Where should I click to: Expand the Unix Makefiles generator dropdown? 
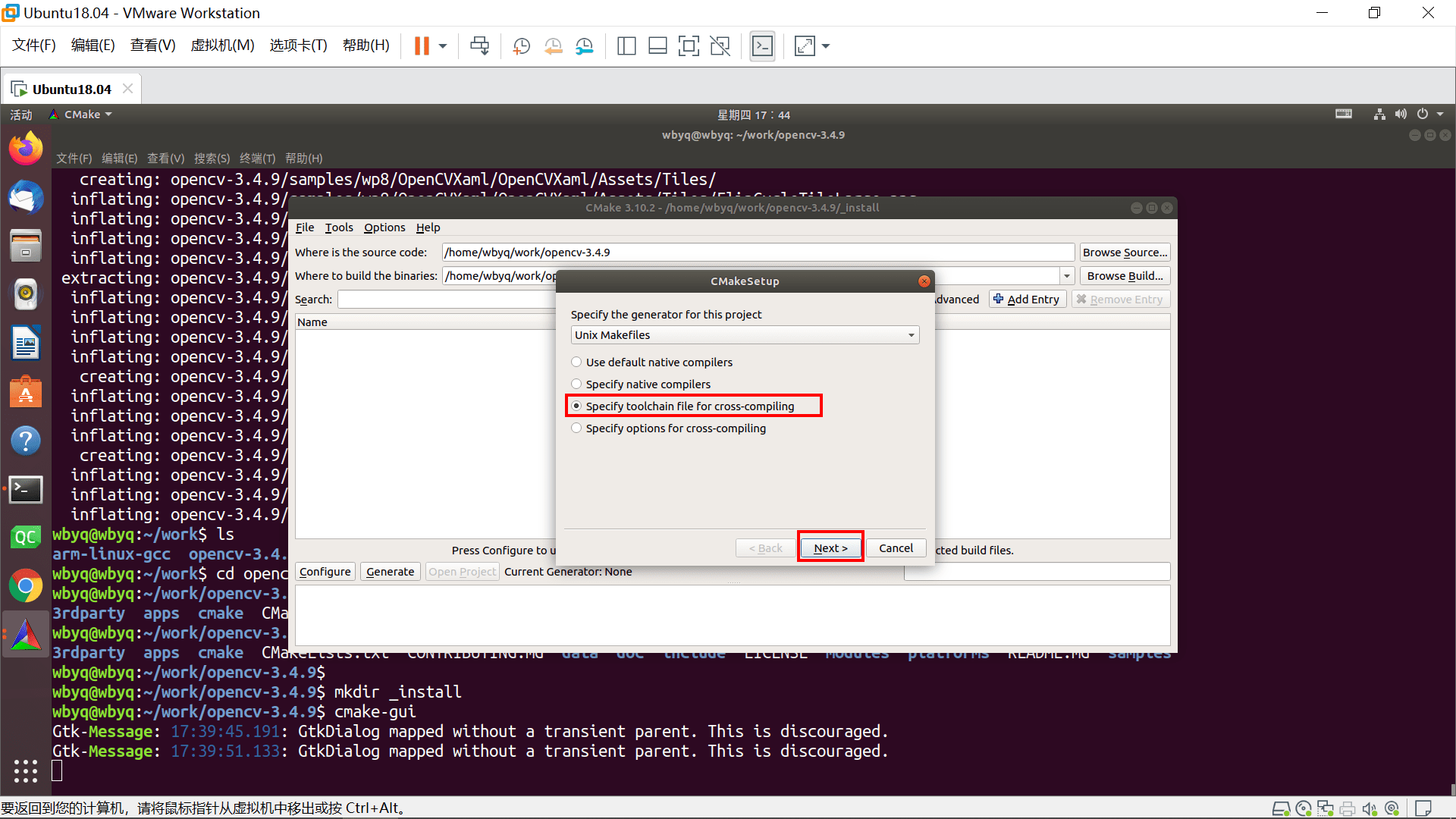745,335
